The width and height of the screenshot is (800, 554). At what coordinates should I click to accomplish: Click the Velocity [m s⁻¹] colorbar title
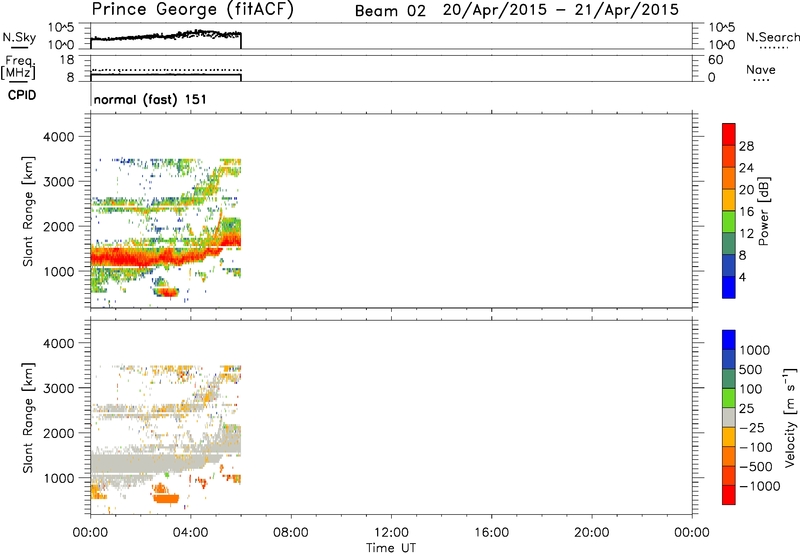point(790,417)
